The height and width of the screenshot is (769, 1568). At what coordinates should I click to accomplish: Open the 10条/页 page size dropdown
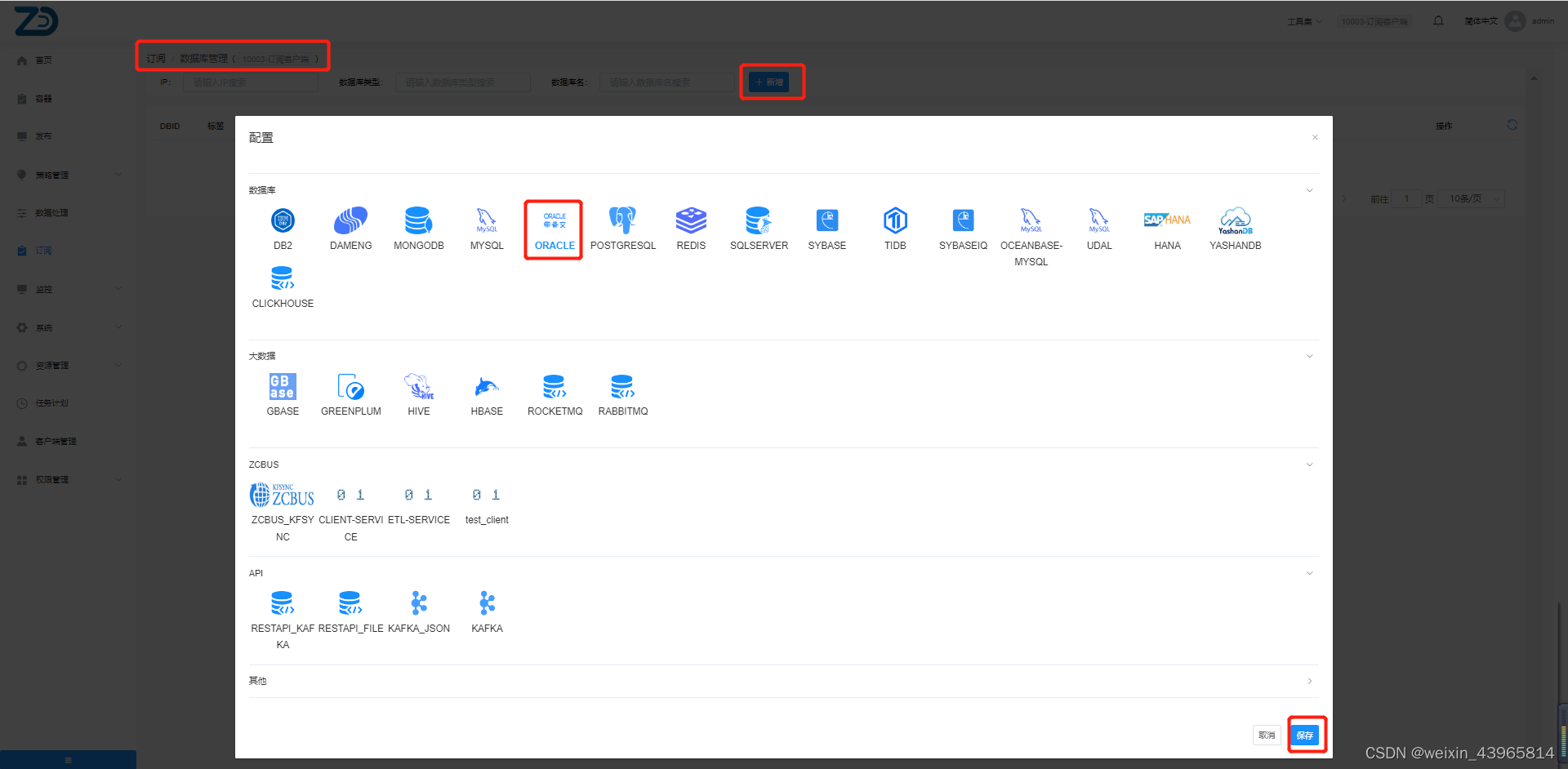(x=1471, y=198)
